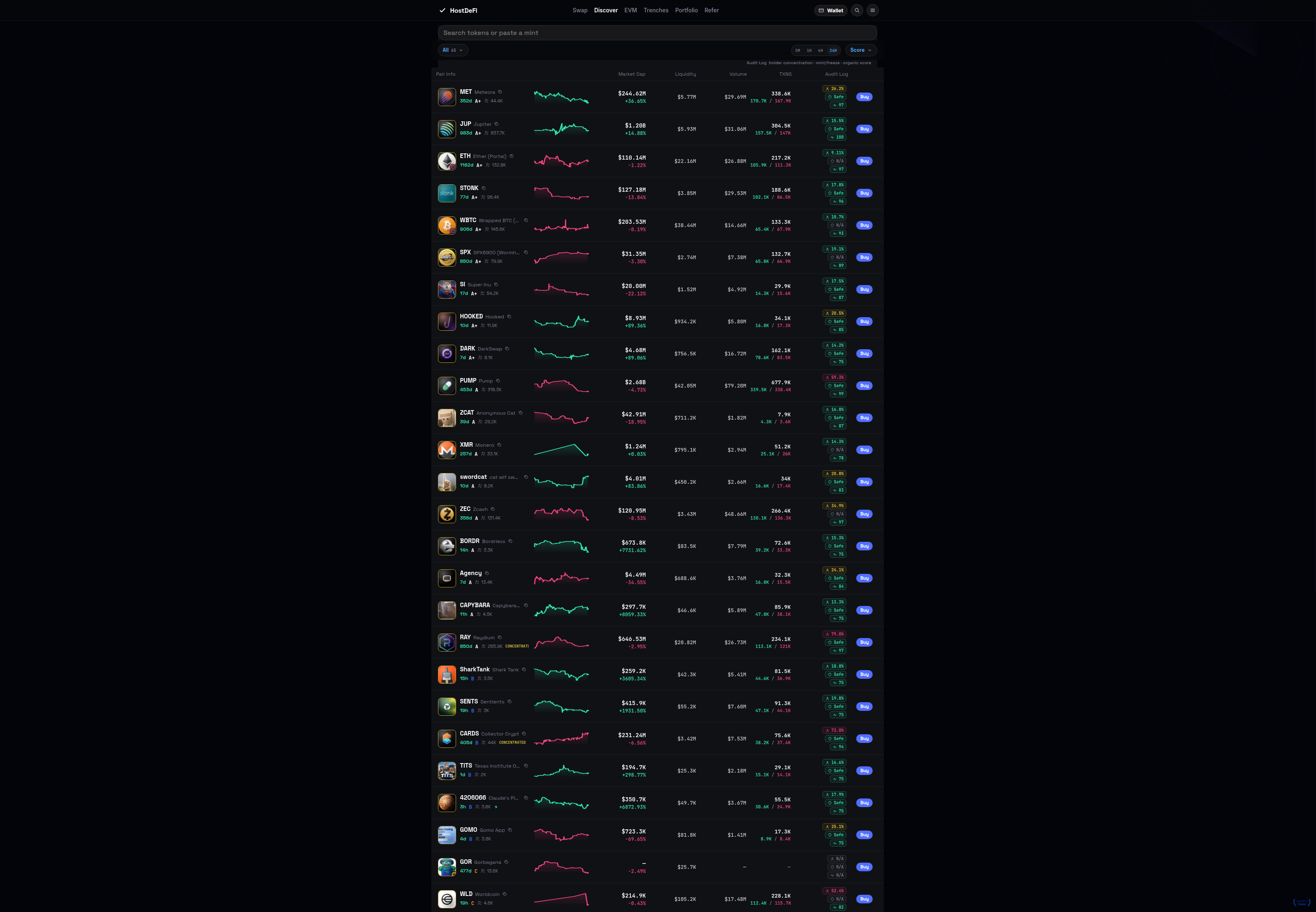1316x912 pixels.
Task: Buy the SPX token
Action: (864, 257)
